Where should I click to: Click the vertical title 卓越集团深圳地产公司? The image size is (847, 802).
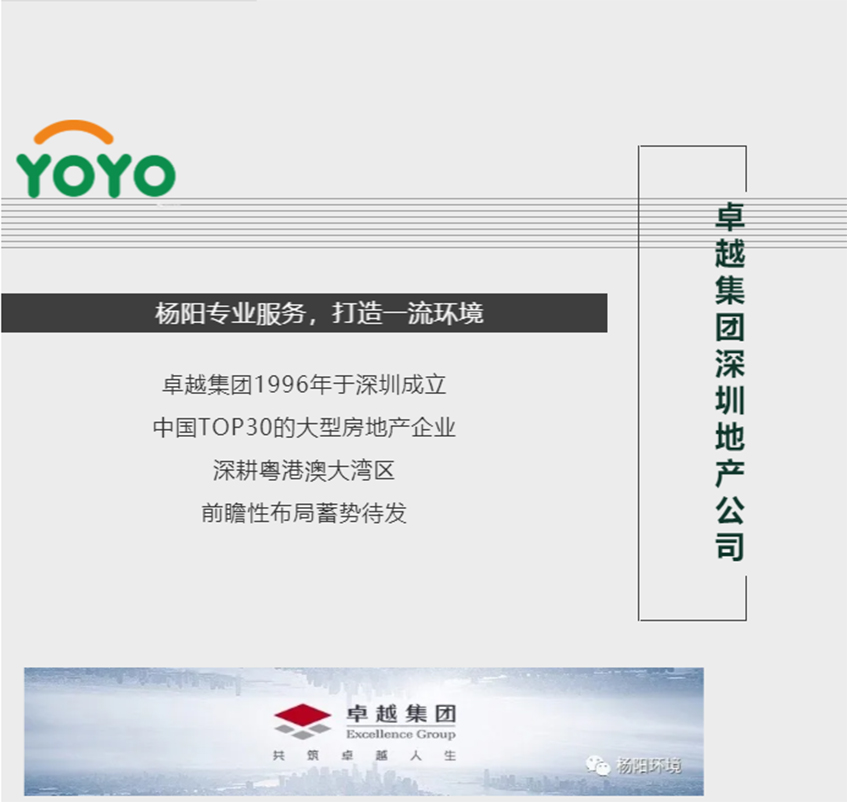click(x=731, y=382)
